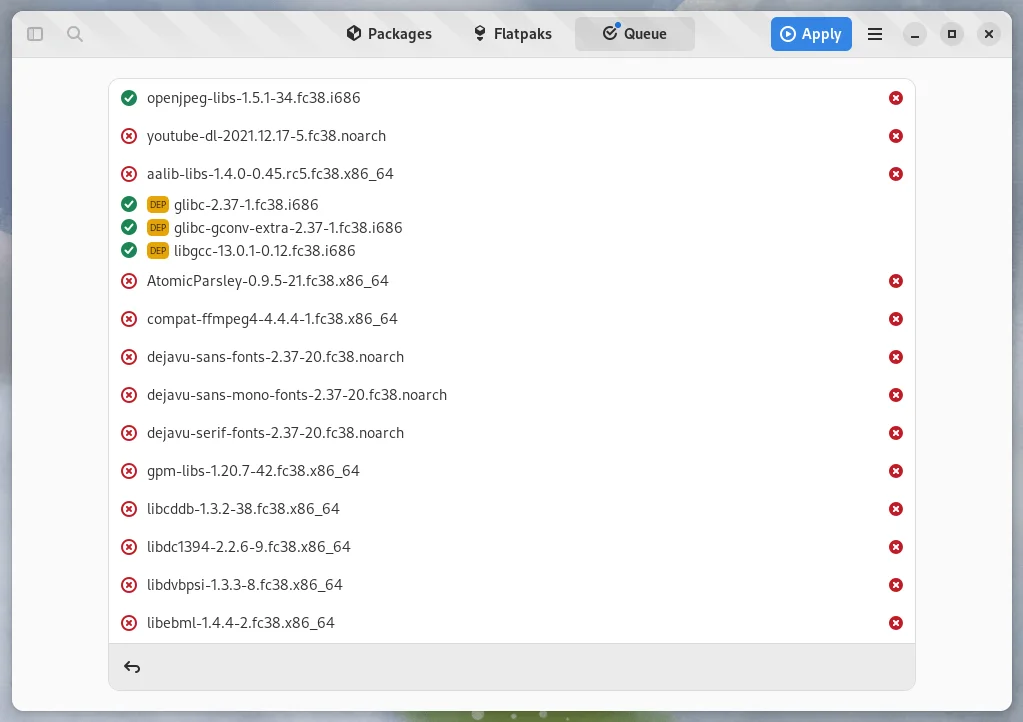Switch to the Flatpaks tab

[x=513, y=34]
